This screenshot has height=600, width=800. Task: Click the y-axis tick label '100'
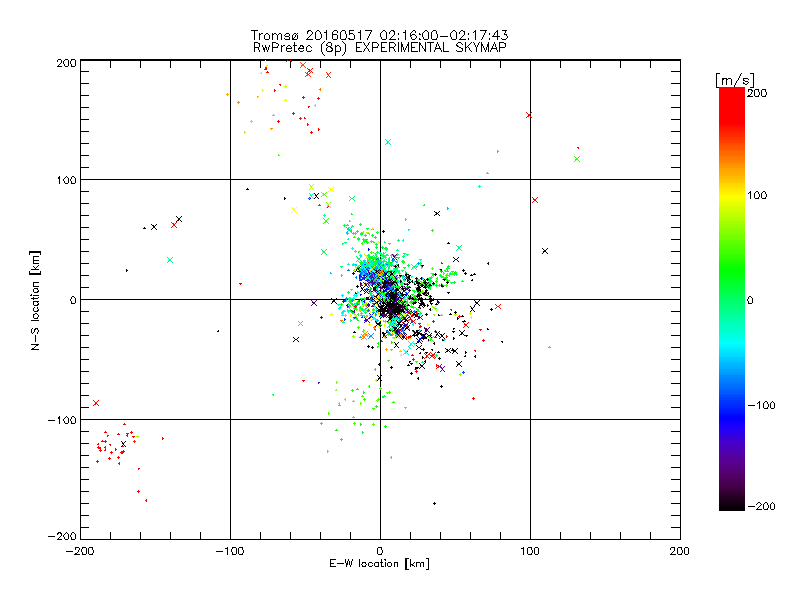[67, 180]
